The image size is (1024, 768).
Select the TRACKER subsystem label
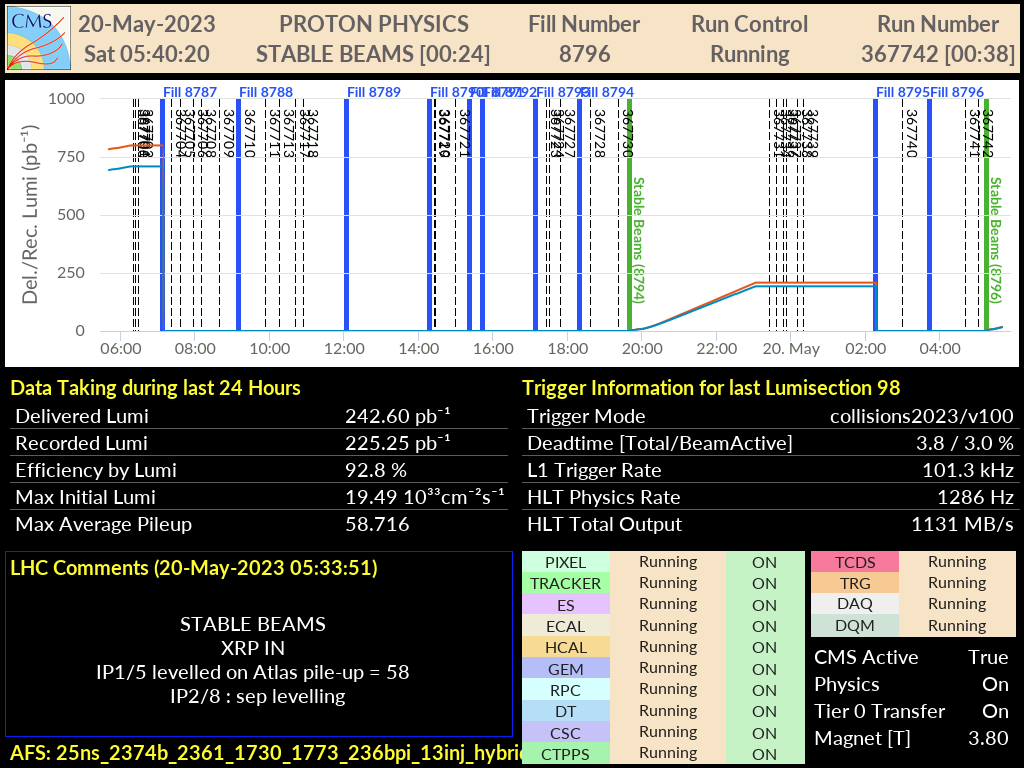[x=566, y=583]
